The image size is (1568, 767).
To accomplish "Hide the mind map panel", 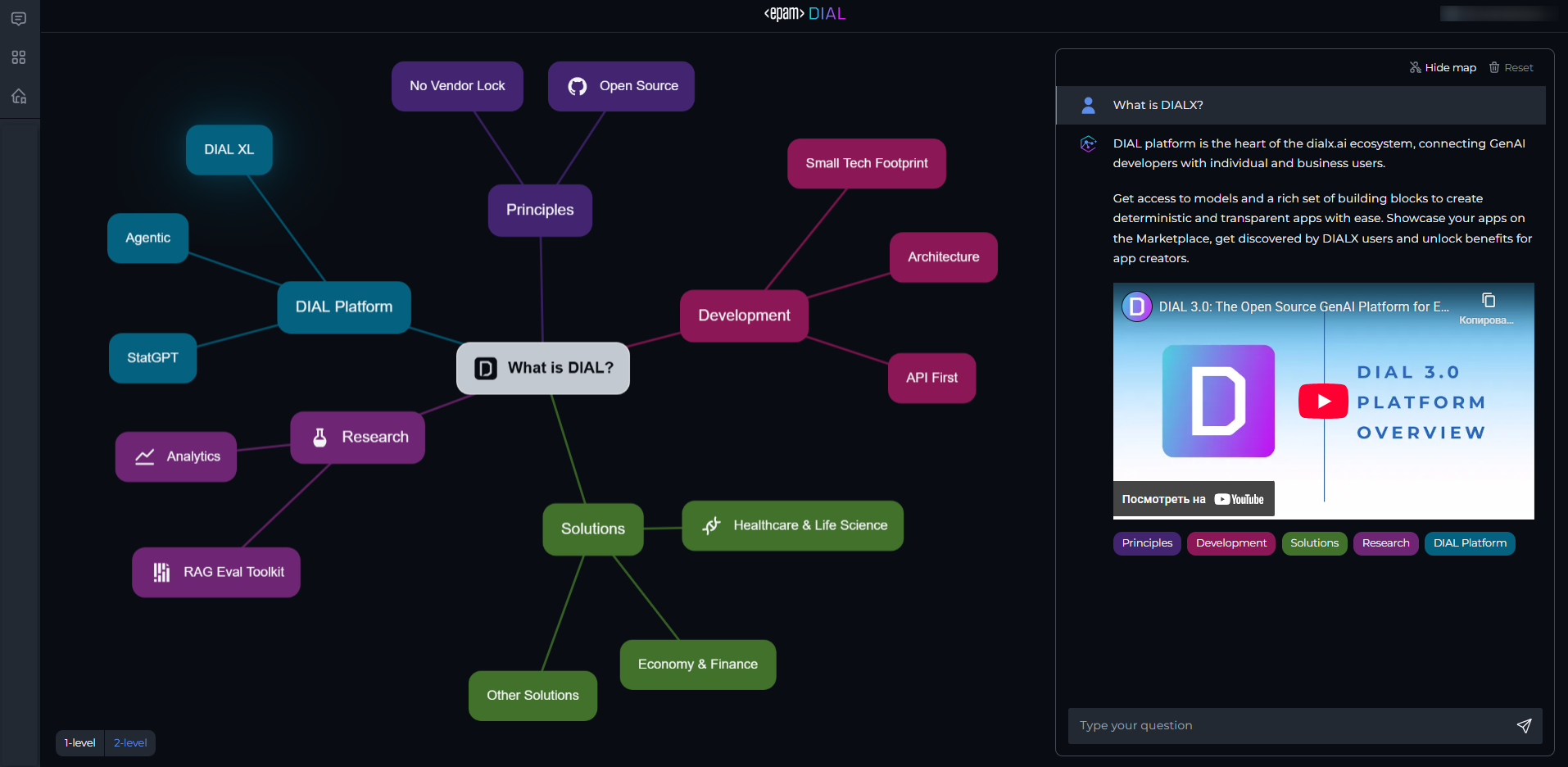I will [1442, 68].
